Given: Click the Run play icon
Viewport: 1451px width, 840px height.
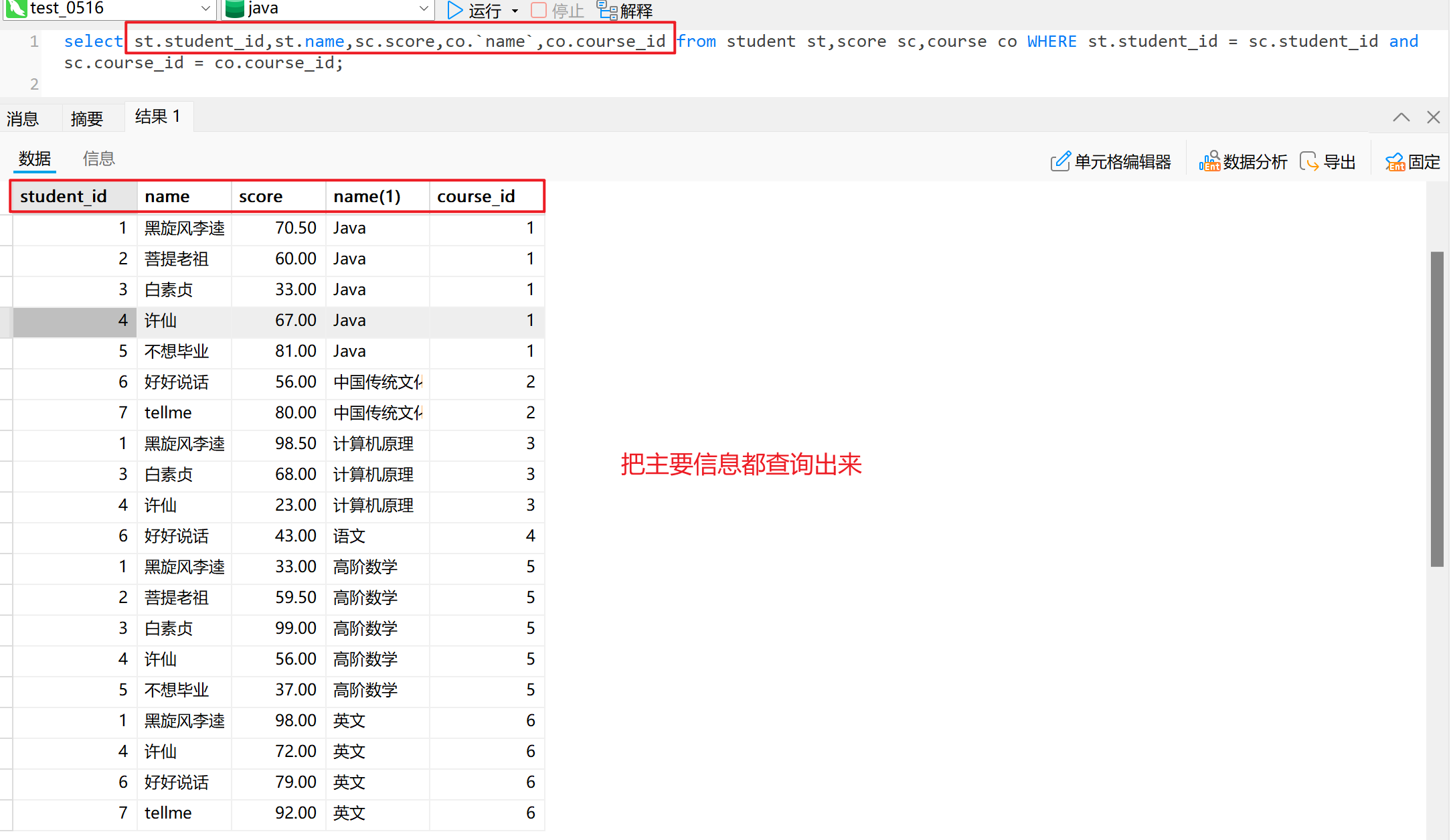Looking at the screenshot, I should 454,10.
